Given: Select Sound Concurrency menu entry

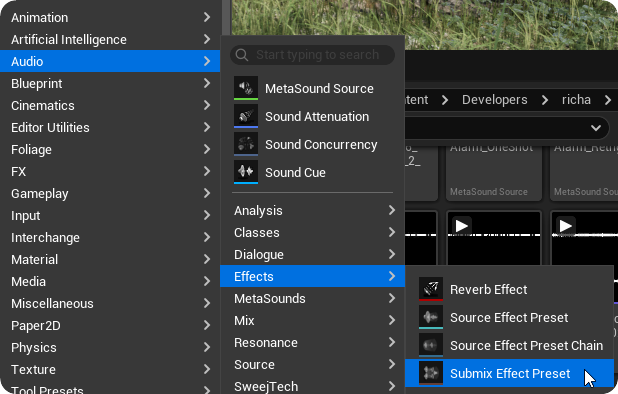Looking at the screenshot, I should click(312, 144).
